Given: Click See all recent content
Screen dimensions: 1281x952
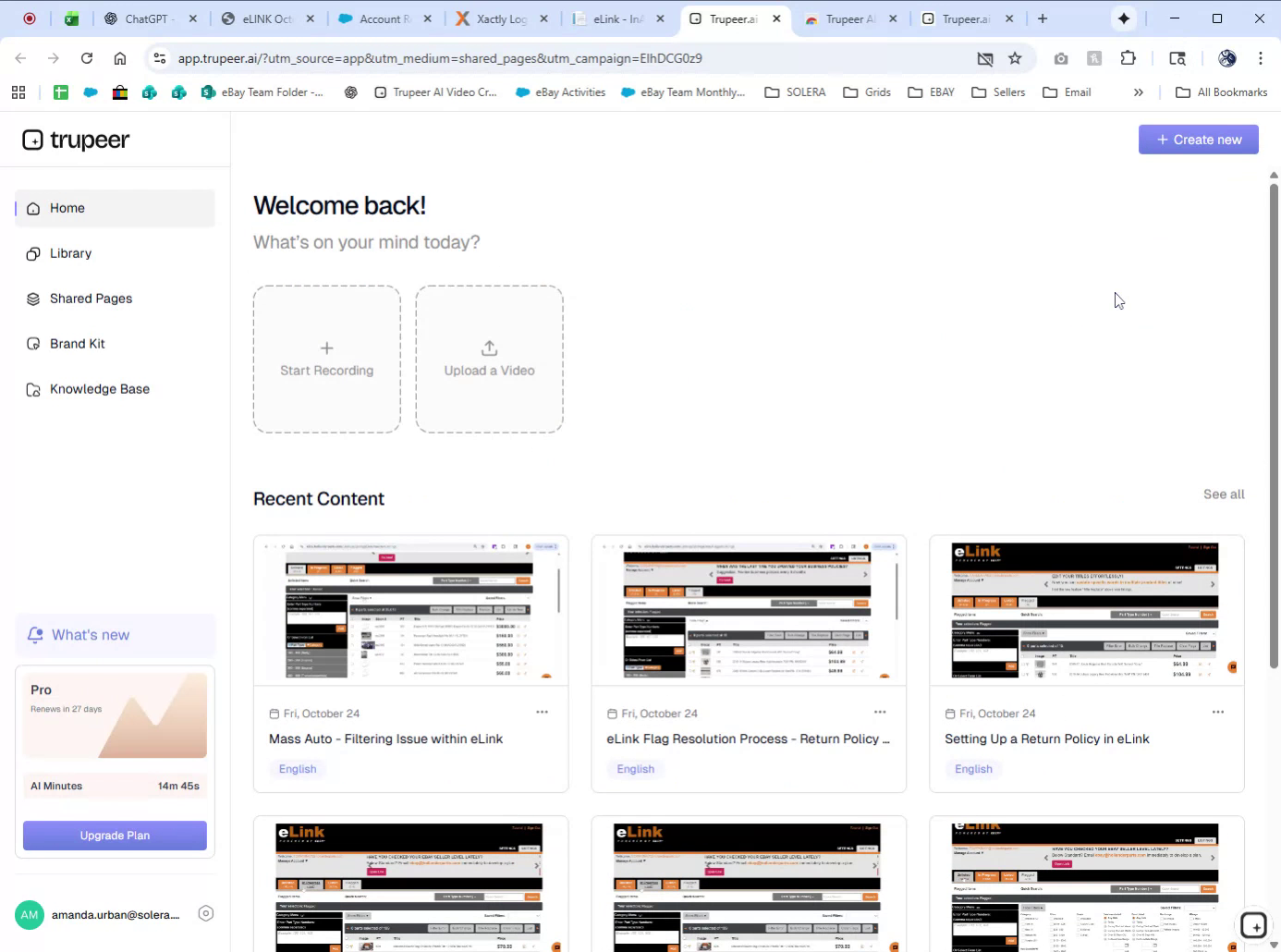Looking at the screenshot, I should [x=1224, y=494].
